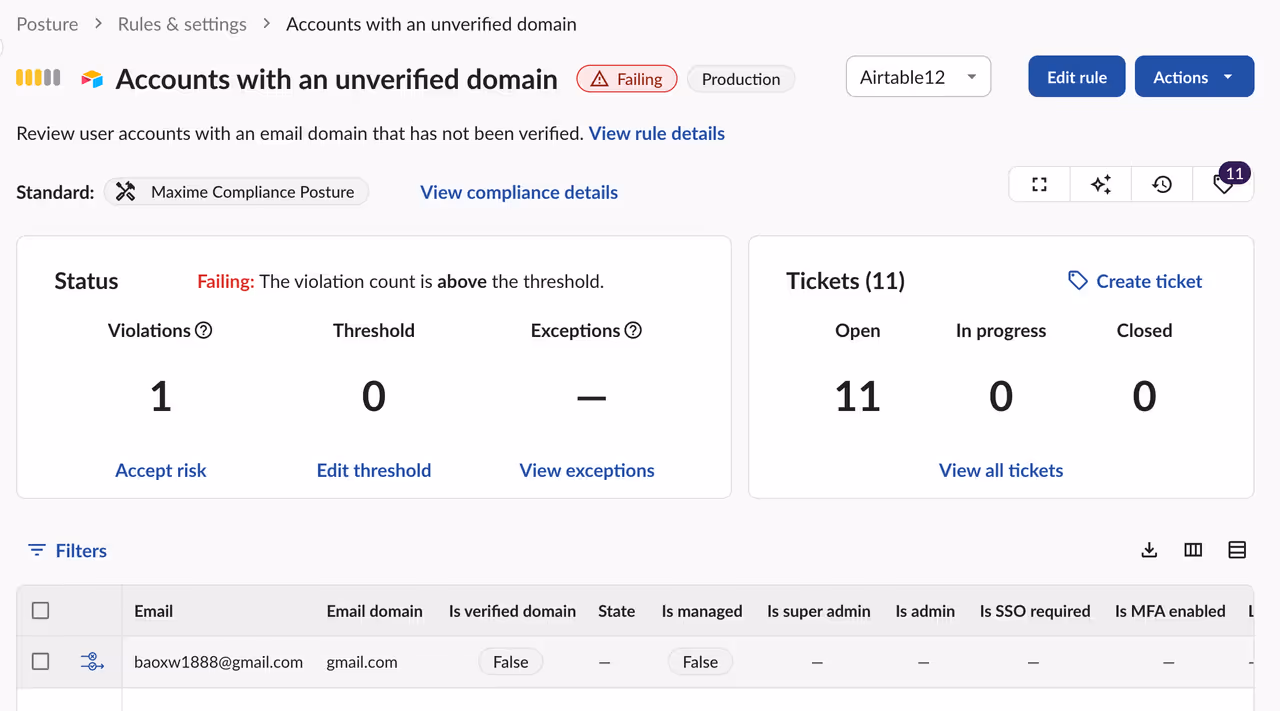The image size is (1280, 711).
Task: Sort by the Email column header
Action: pyautogui.click(x=154, y=611)
